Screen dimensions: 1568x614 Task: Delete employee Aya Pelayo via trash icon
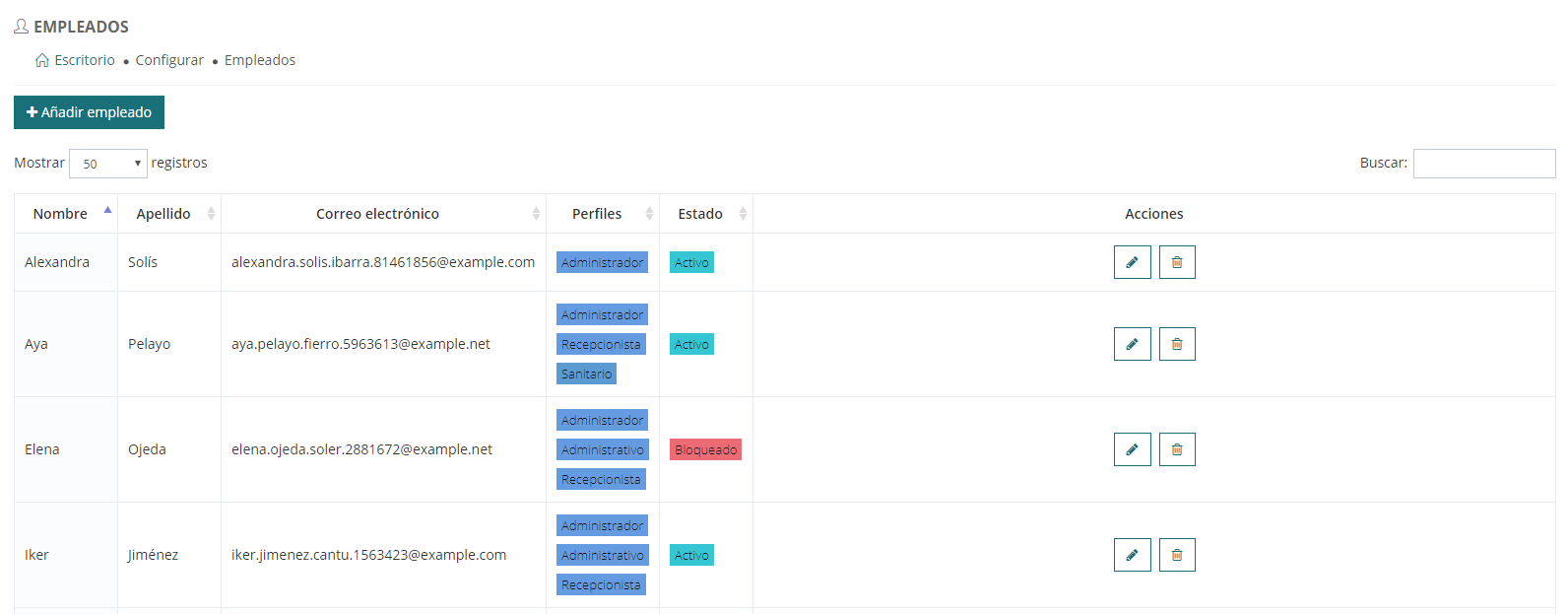tap(1177, 344)
